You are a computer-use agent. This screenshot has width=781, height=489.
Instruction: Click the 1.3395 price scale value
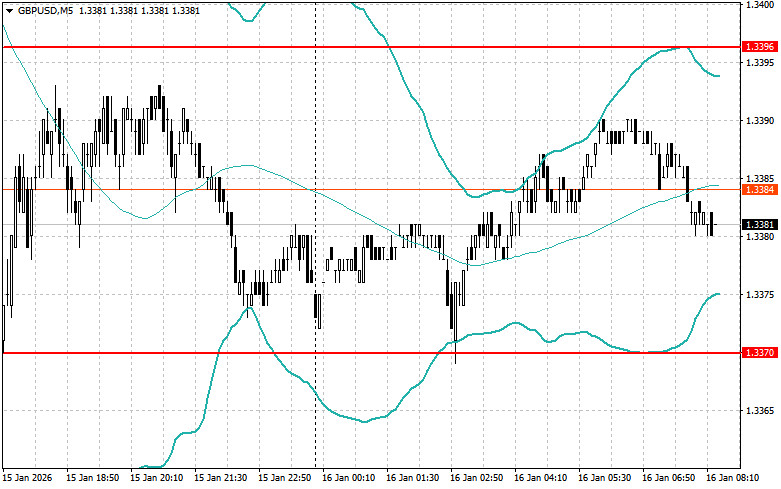[760, 63]
